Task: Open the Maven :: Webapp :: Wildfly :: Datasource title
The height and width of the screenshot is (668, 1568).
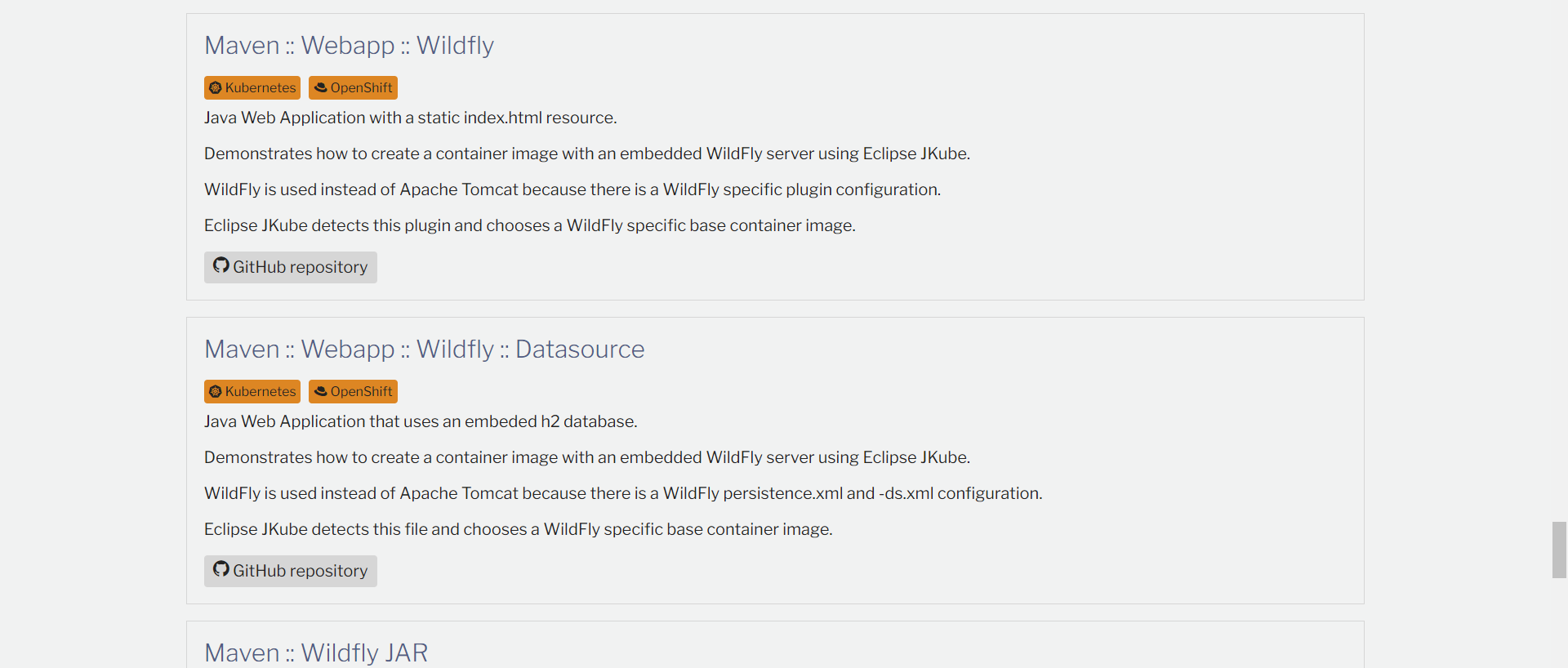Action: coord(424,350)
